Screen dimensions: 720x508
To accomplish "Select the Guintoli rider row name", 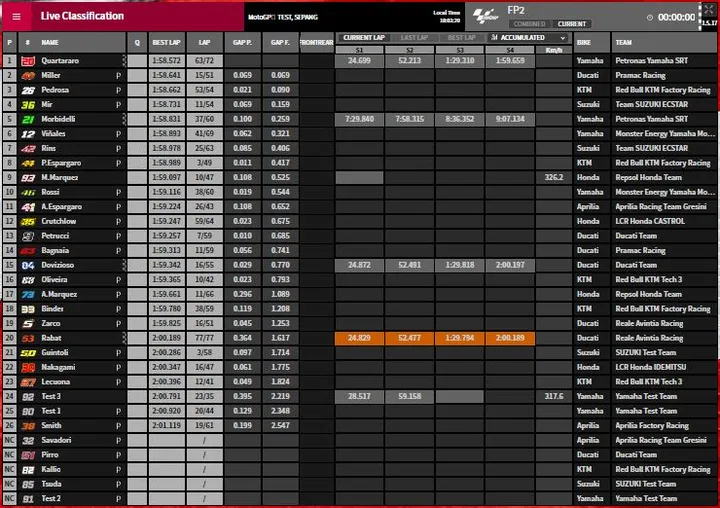I will pos(55,353).
